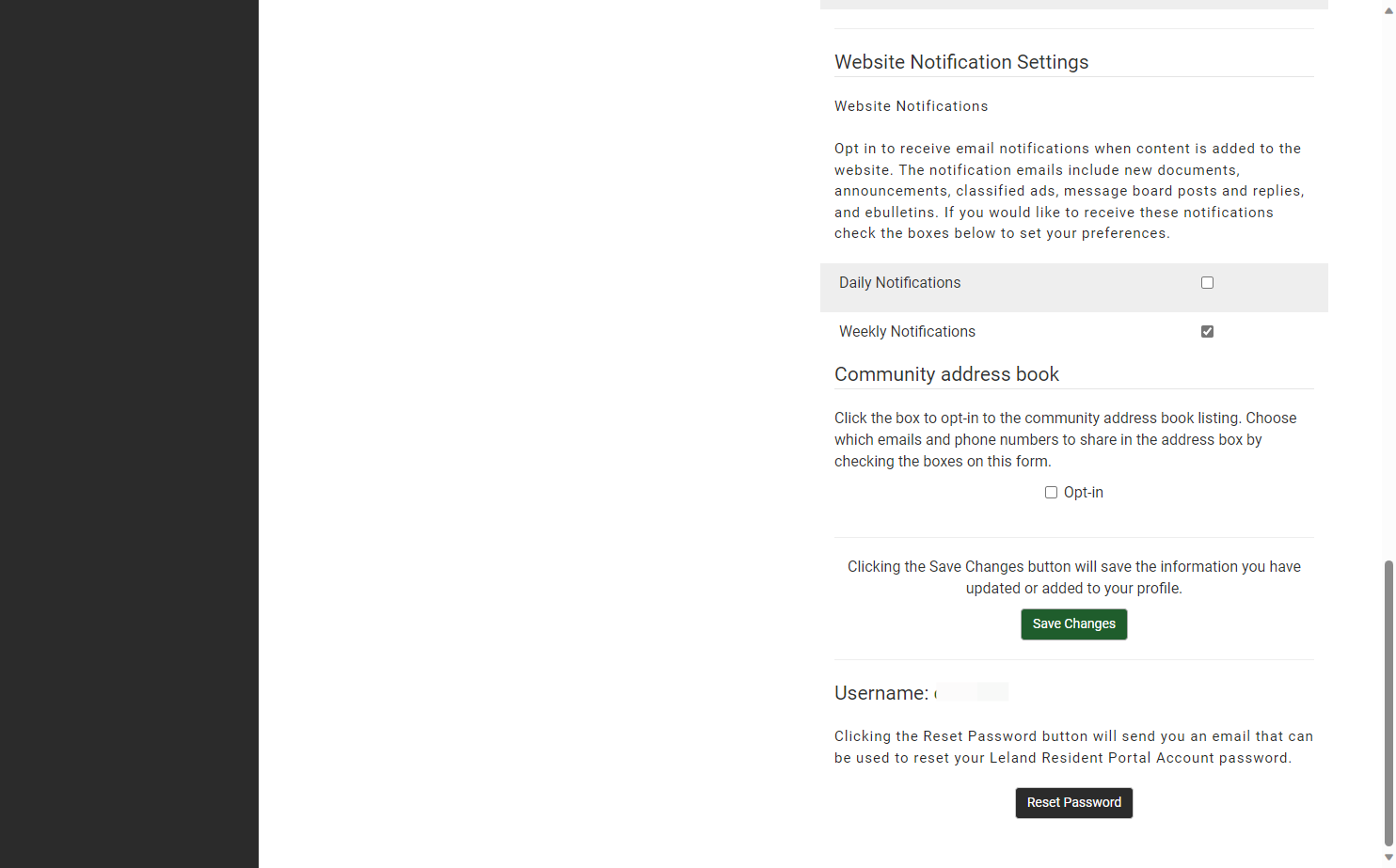Click the Weekly Notifications label
This screenshot has width=1396, height=868.
[907, 332]
